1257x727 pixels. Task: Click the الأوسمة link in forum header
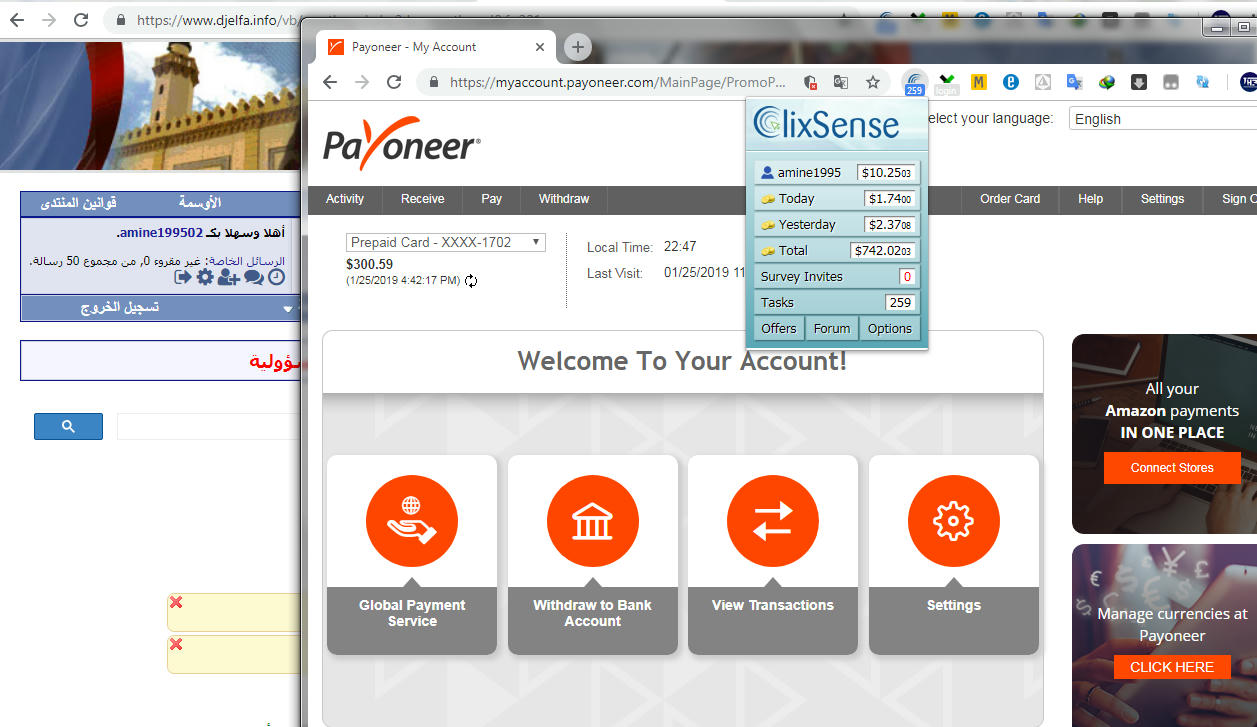pos(200,202)
